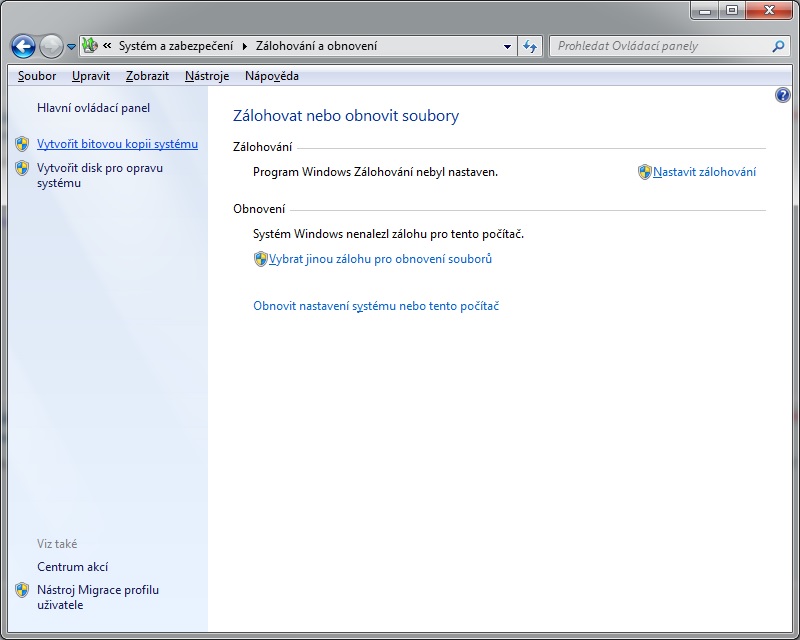The image size is (800, 640).
Task: Close the window with the red X
Action: [x=770, y=10]
